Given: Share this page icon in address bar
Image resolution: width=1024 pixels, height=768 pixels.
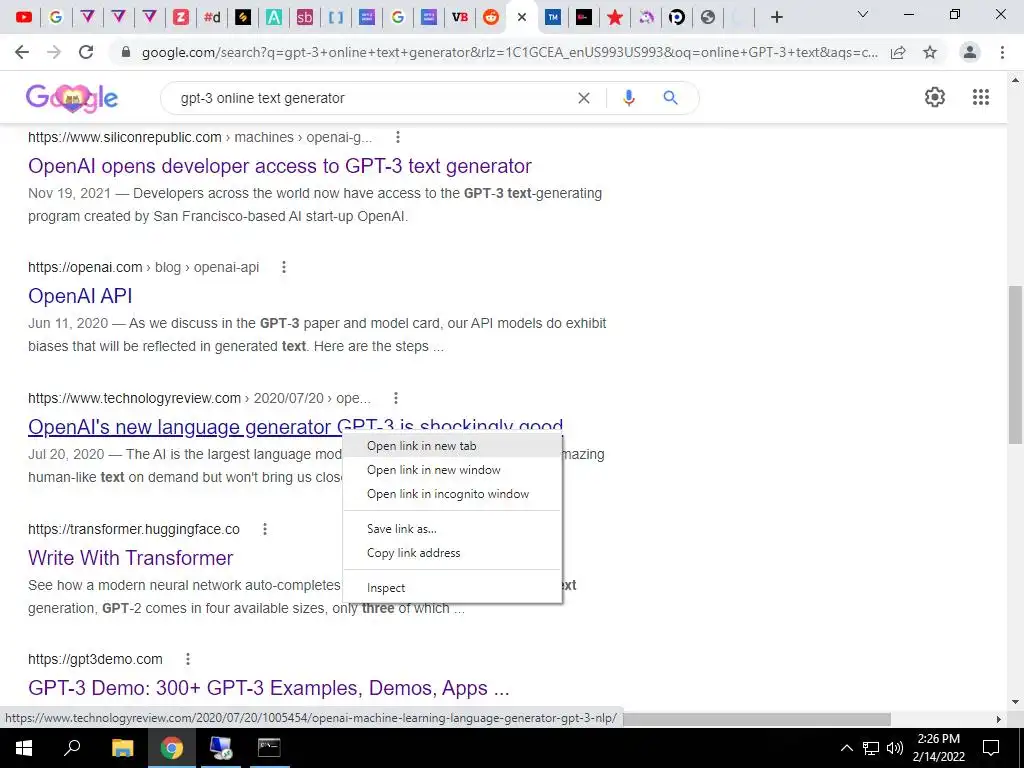Looking at the screenshot, I should pyautogui.click(x=898, y=52).
